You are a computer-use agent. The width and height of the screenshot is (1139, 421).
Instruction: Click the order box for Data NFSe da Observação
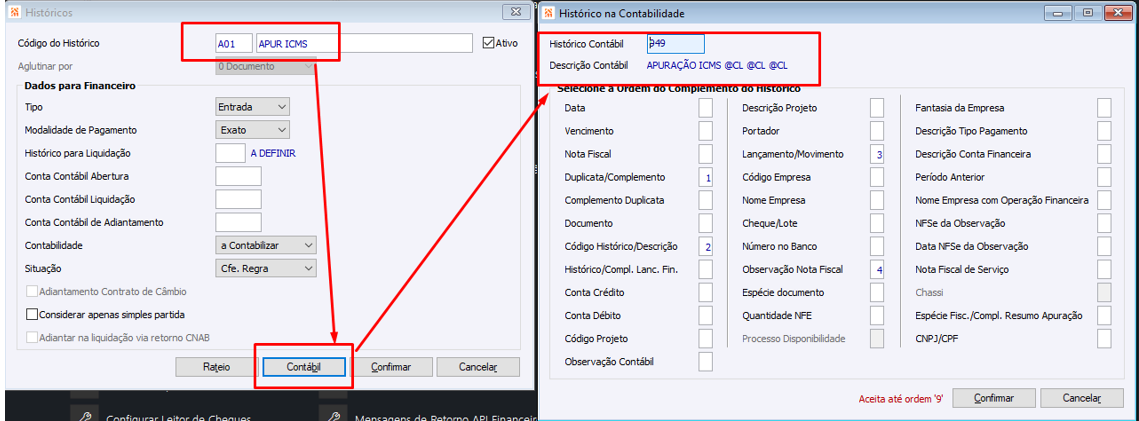click(1104, 246)
